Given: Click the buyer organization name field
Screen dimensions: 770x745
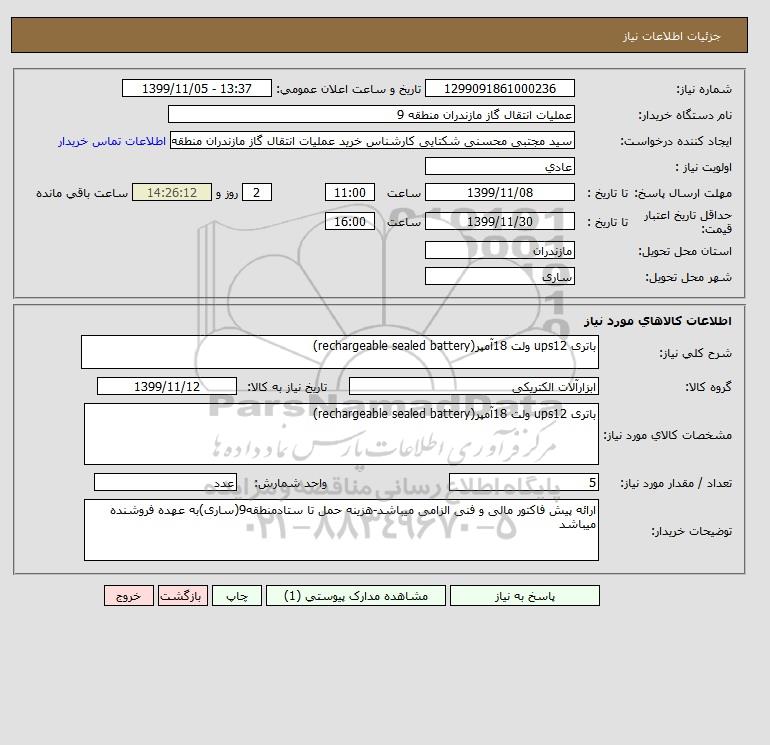Looking at the screenshot, I should [371, 114].
